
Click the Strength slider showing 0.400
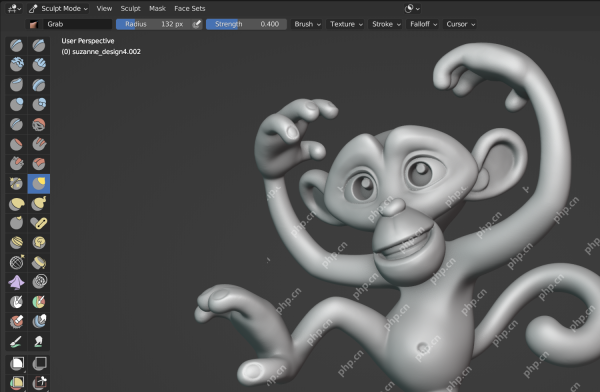(246, 24)
